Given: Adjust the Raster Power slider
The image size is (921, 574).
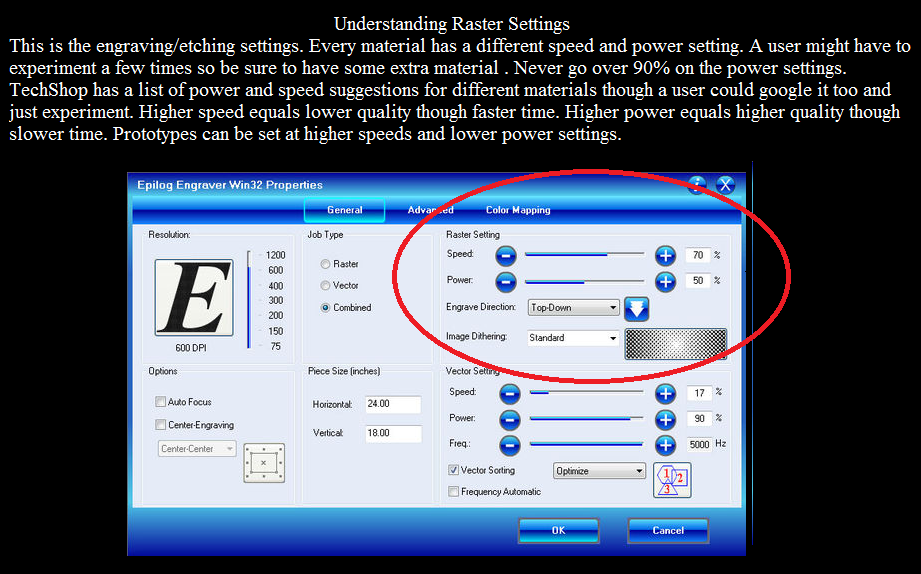Looking at the screenshot, I should [x=584, y=282].
